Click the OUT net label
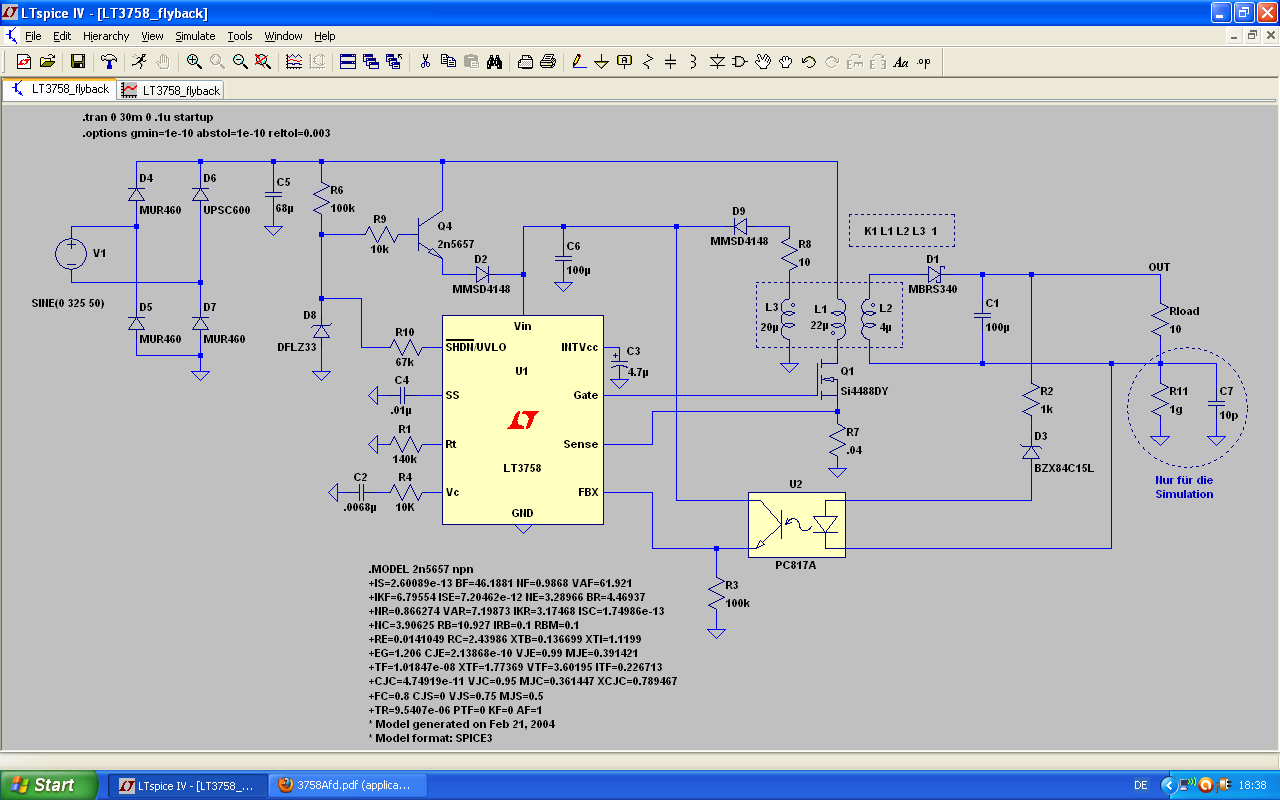Image resolution: width=1280 pixels, height=800 pixels. [1159, 267]
